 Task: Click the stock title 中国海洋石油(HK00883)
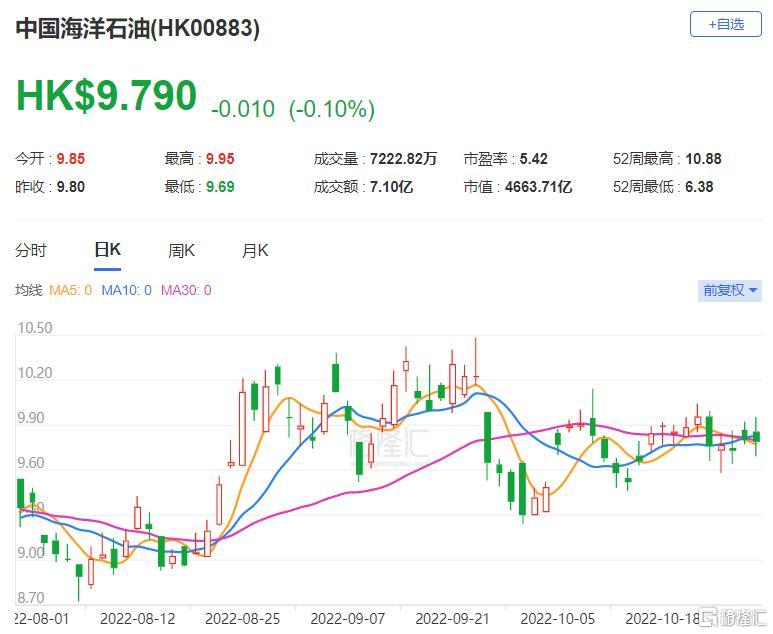coord(138,28)
